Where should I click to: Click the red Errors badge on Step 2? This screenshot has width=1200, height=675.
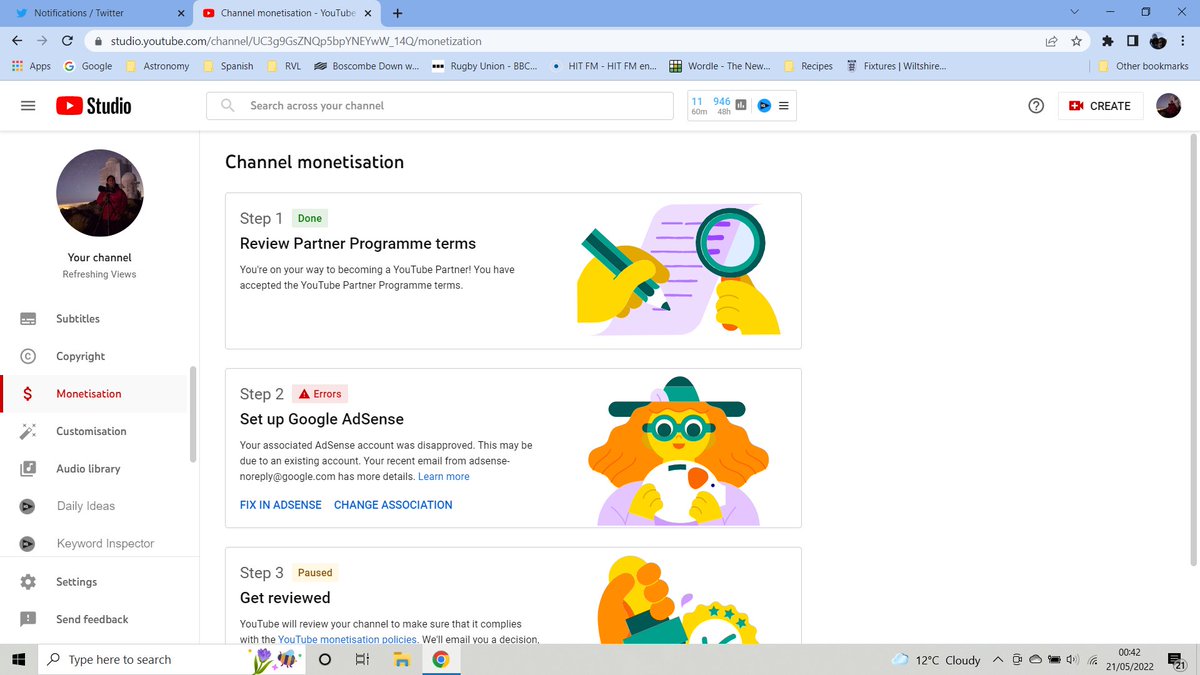coord(321,394)
